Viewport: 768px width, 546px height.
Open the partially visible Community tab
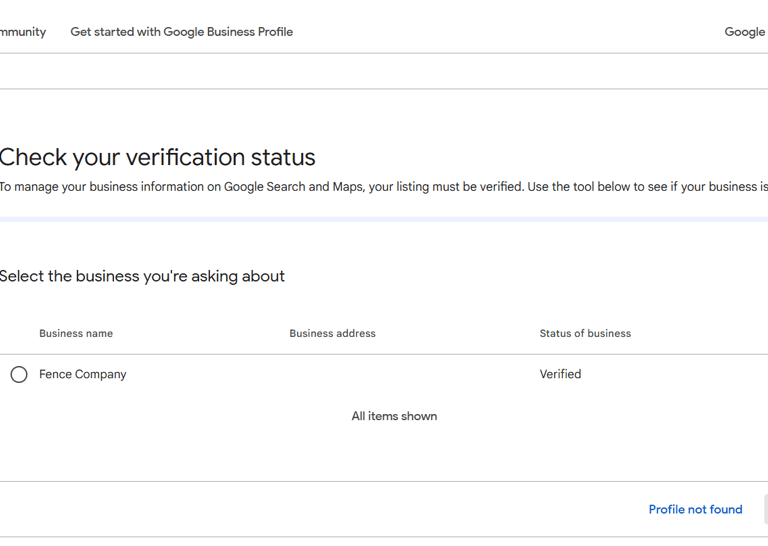coord(22,32)
